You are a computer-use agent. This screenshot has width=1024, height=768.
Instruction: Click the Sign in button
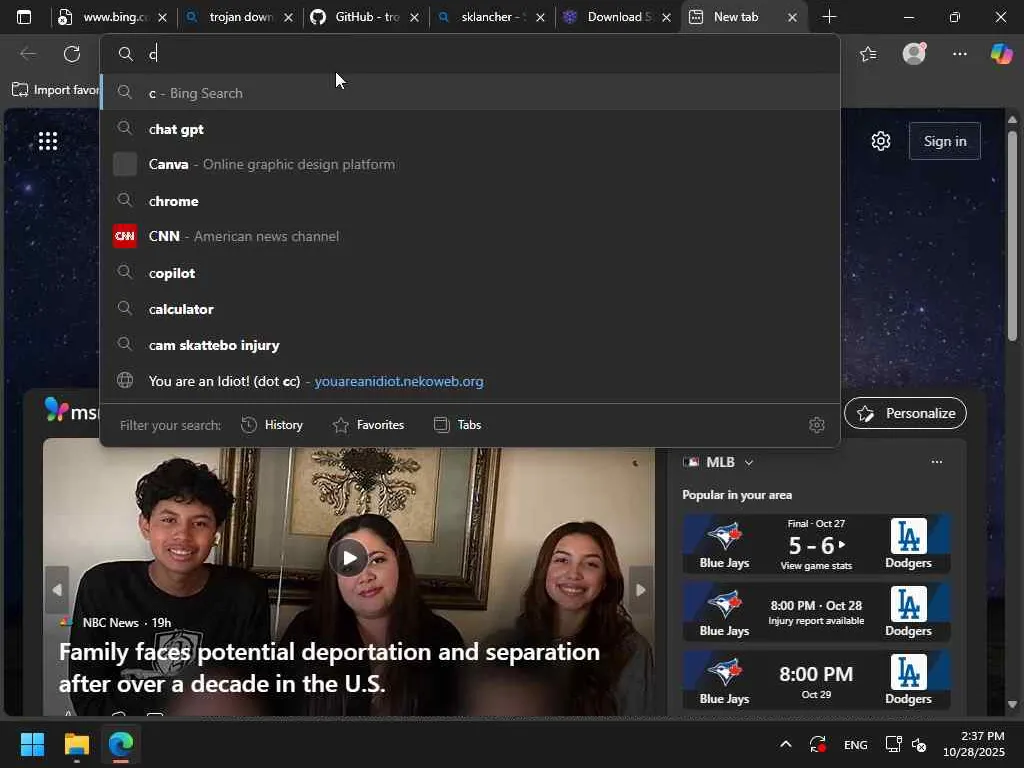pos(944,141)
